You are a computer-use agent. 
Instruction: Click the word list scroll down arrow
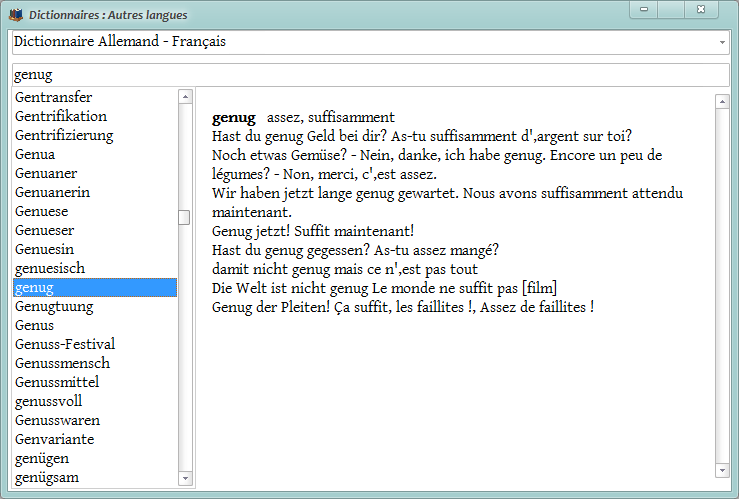click(185, 478)
